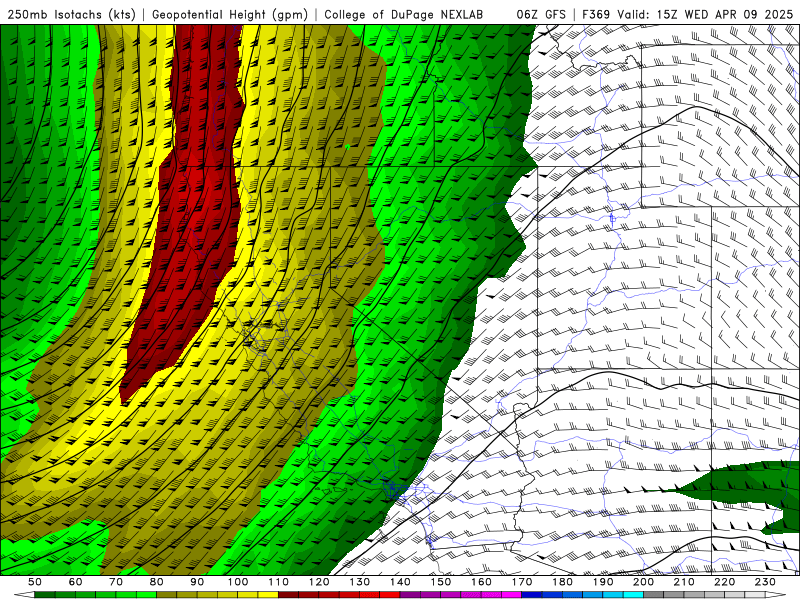Select the "220" colorbar label
Viewport: 800px width, 600px height.
pyautogui.click(x=724, y=582)
